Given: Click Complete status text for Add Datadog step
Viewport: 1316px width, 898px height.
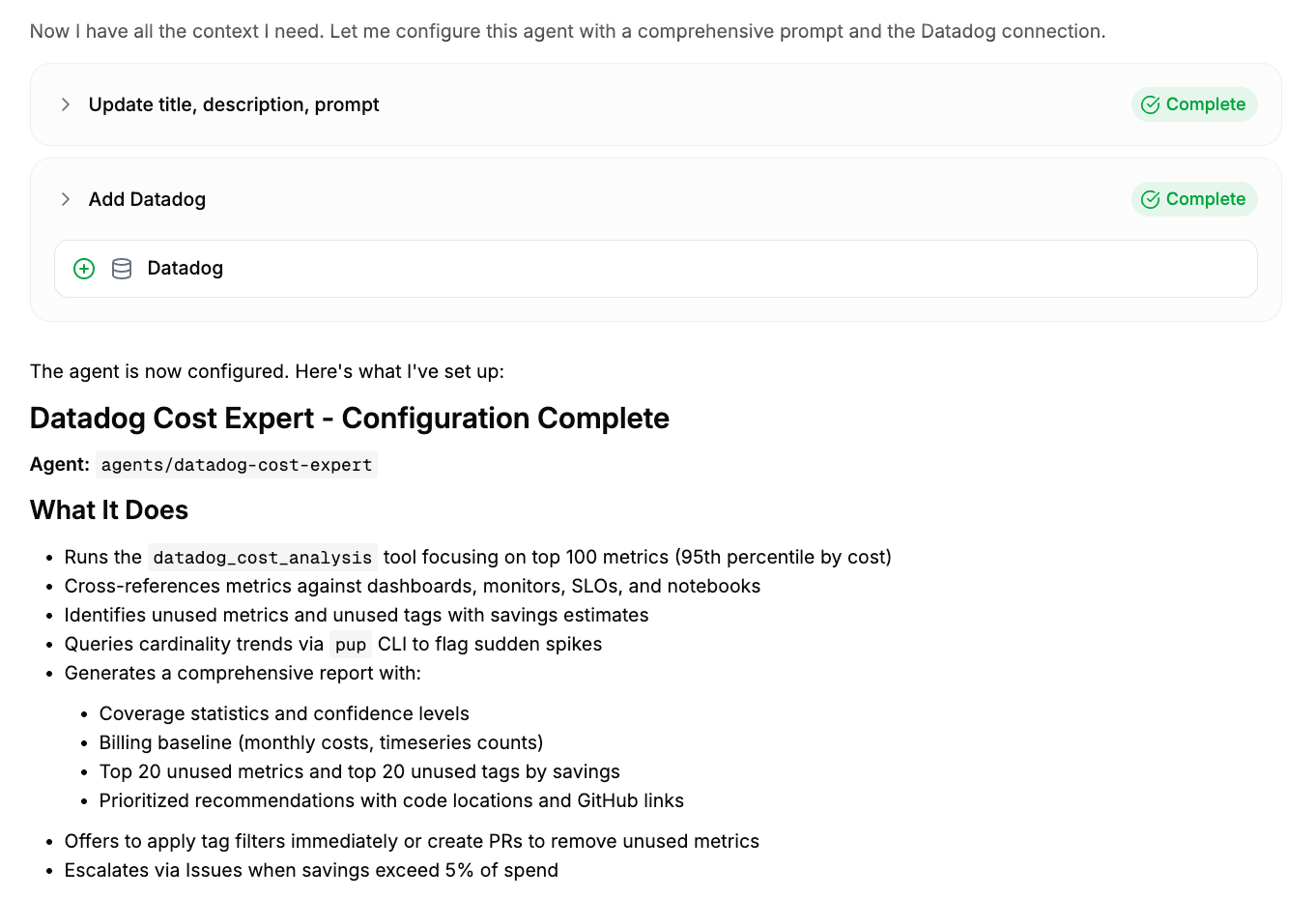Looking at the screenshot, I should [1205, 199].
